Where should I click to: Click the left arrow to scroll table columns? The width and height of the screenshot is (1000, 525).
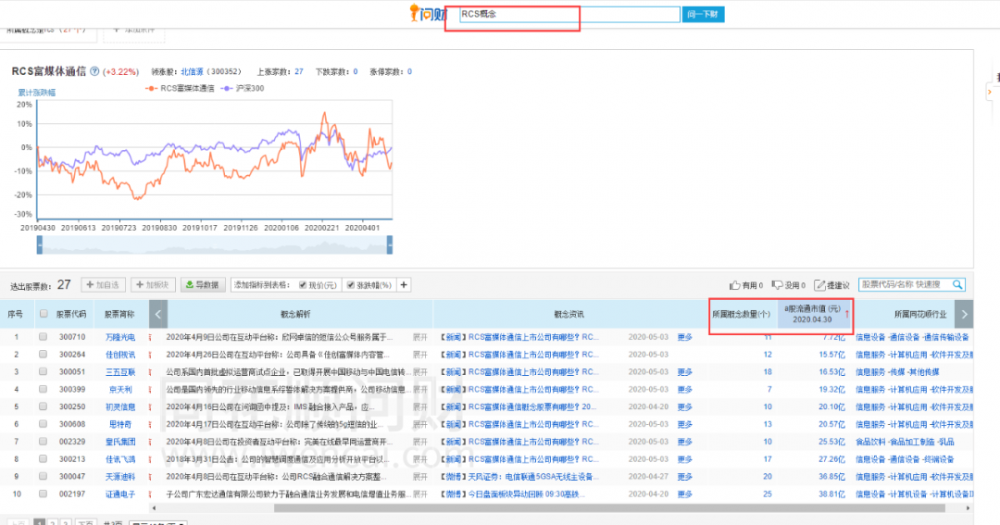[x=158, y=314]
